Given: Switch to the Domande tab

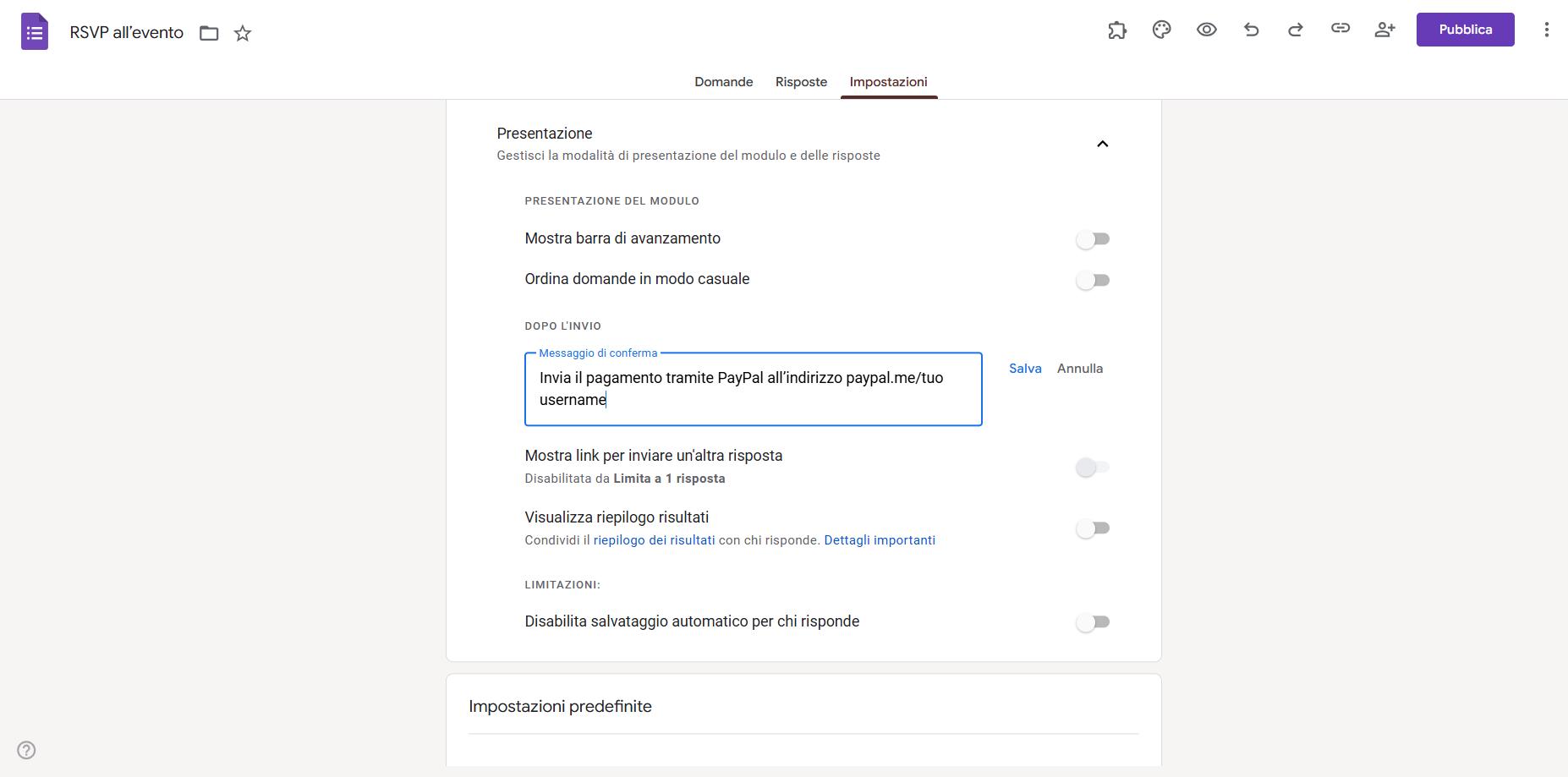Looking at the screenshot, I should [x=723, y=81].
